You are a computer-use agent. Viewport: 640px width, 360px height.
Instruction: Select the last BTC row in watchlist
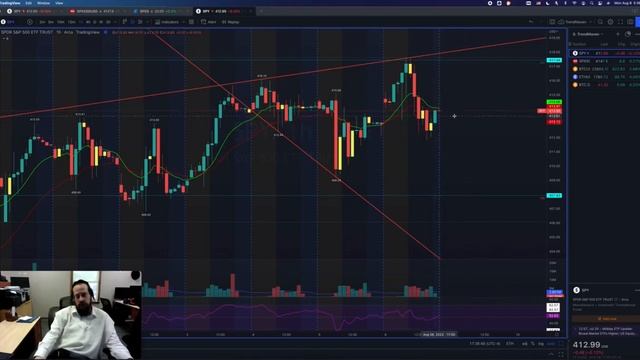point(605,84)
